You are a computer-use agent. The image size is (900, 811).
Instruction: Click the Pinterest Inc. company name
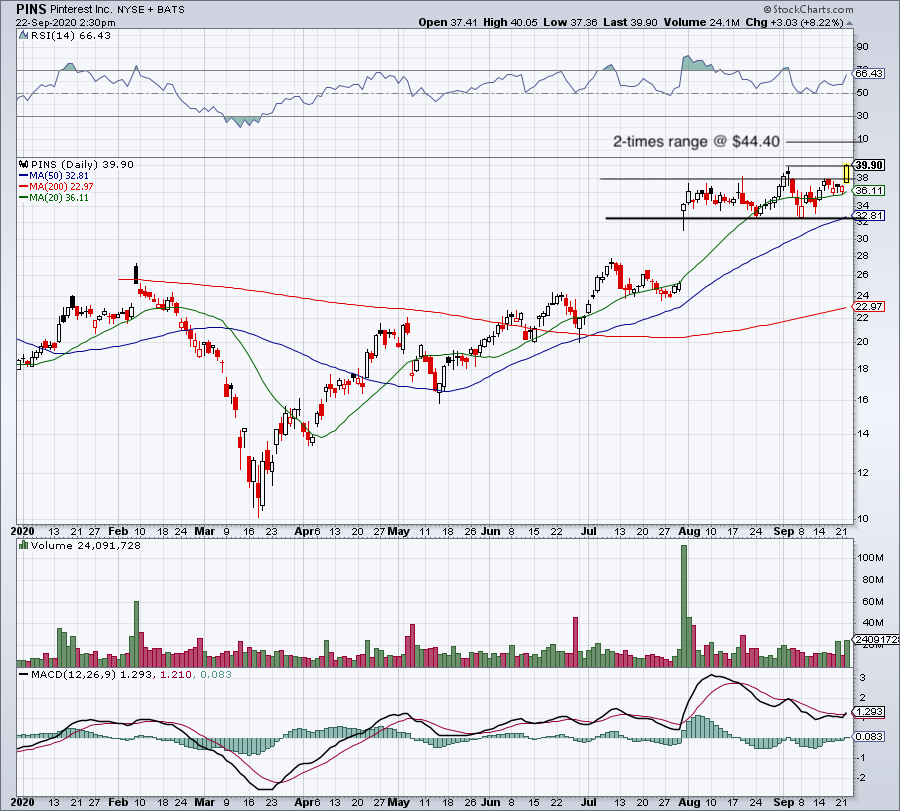coord(82,10)
